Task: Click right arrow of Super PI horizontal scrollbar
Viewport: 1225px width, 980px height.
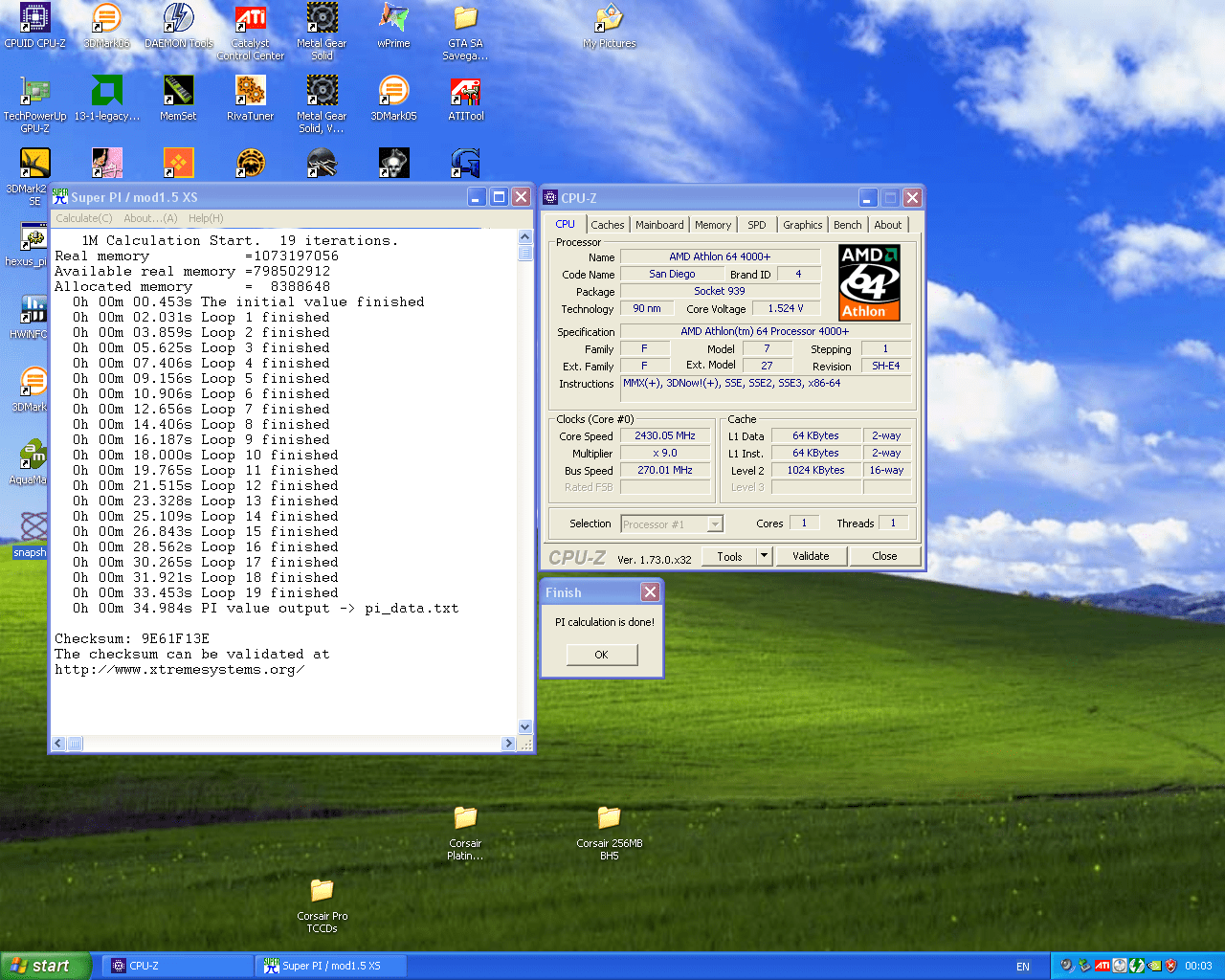Action: point(508,744)
